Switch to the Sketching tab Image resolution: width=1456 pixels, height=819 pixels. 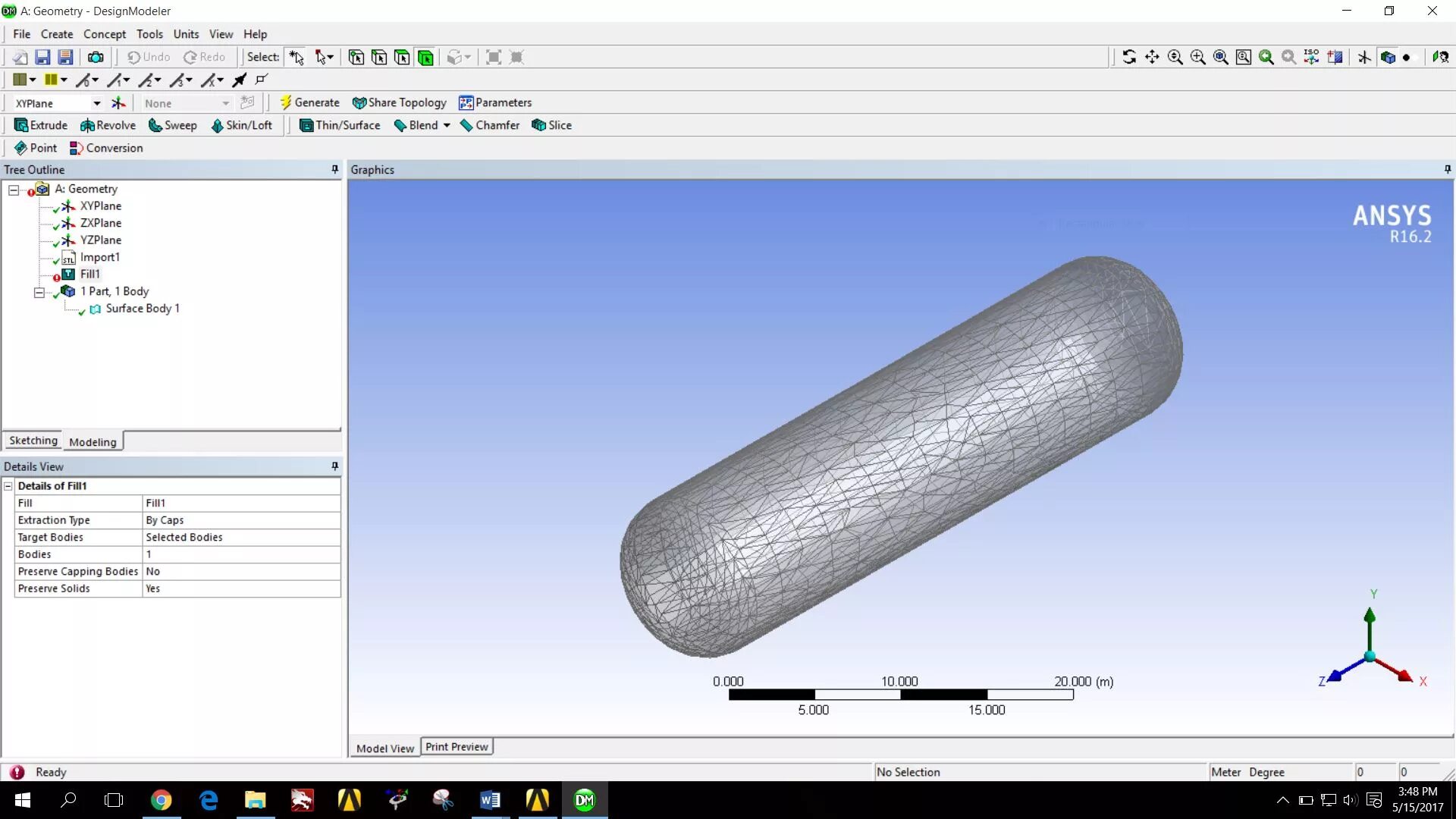(x=32, y=440)
